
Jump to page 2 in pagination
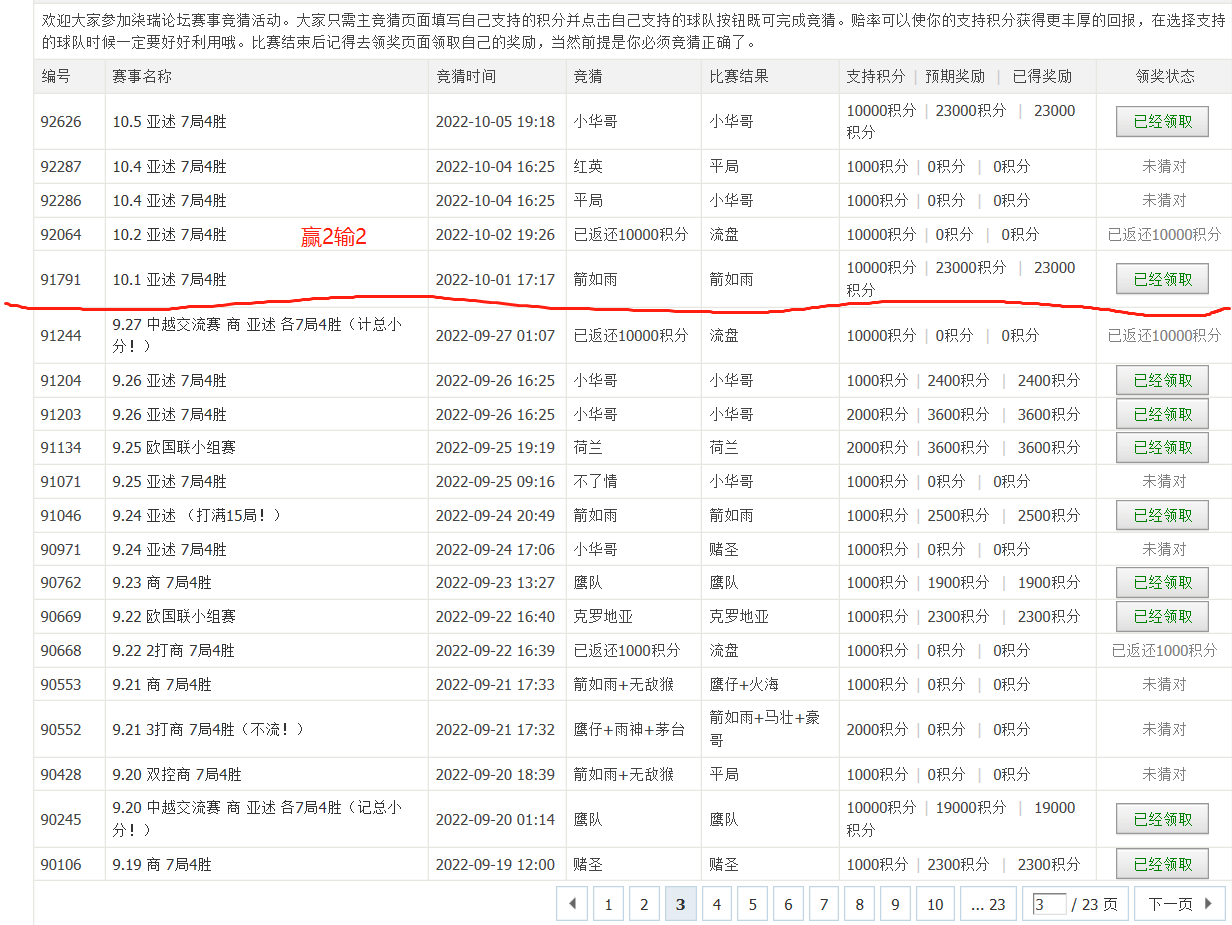644,904
